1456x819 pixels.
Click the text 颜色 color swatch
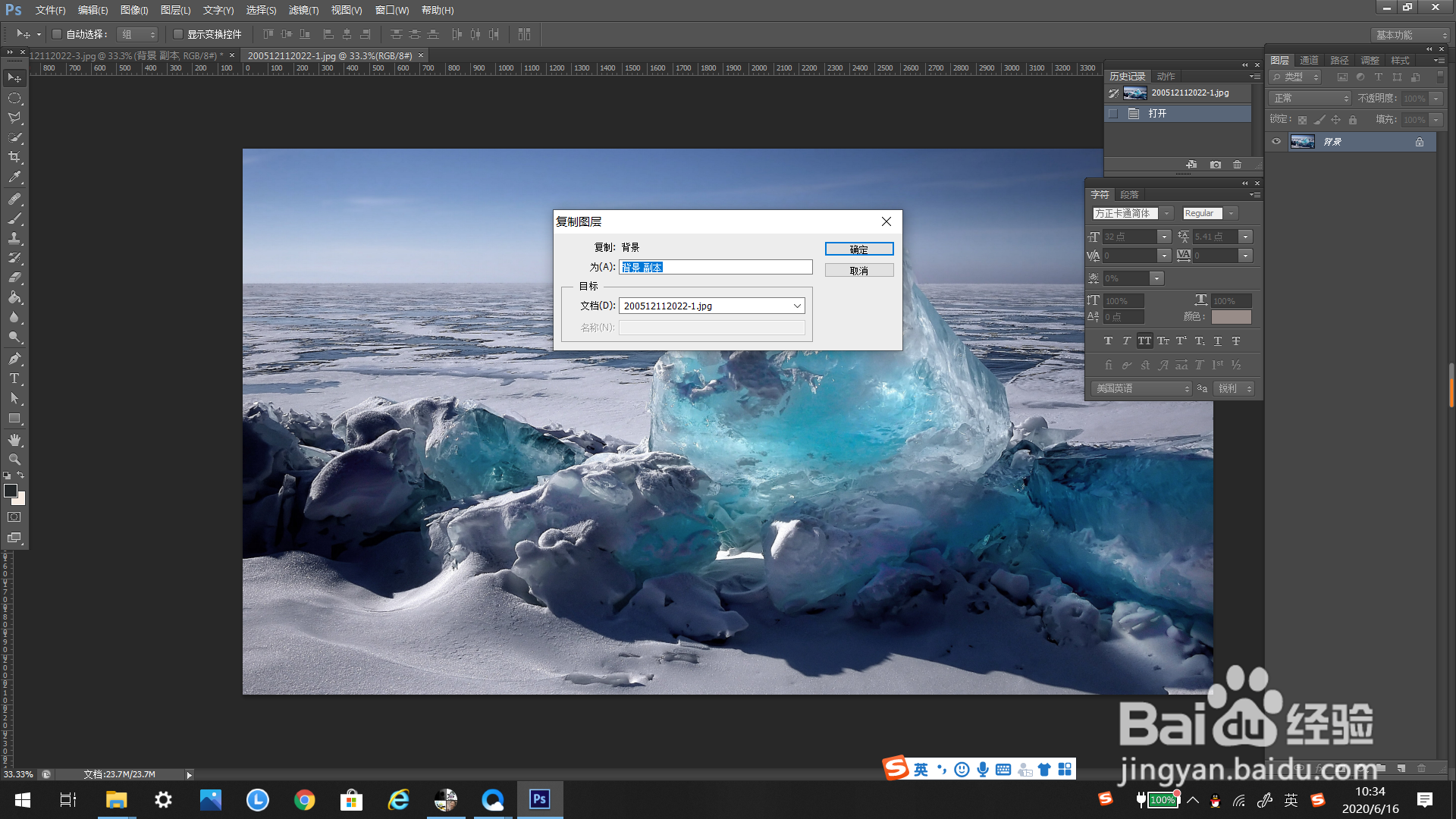click(x=1231, y=317)
